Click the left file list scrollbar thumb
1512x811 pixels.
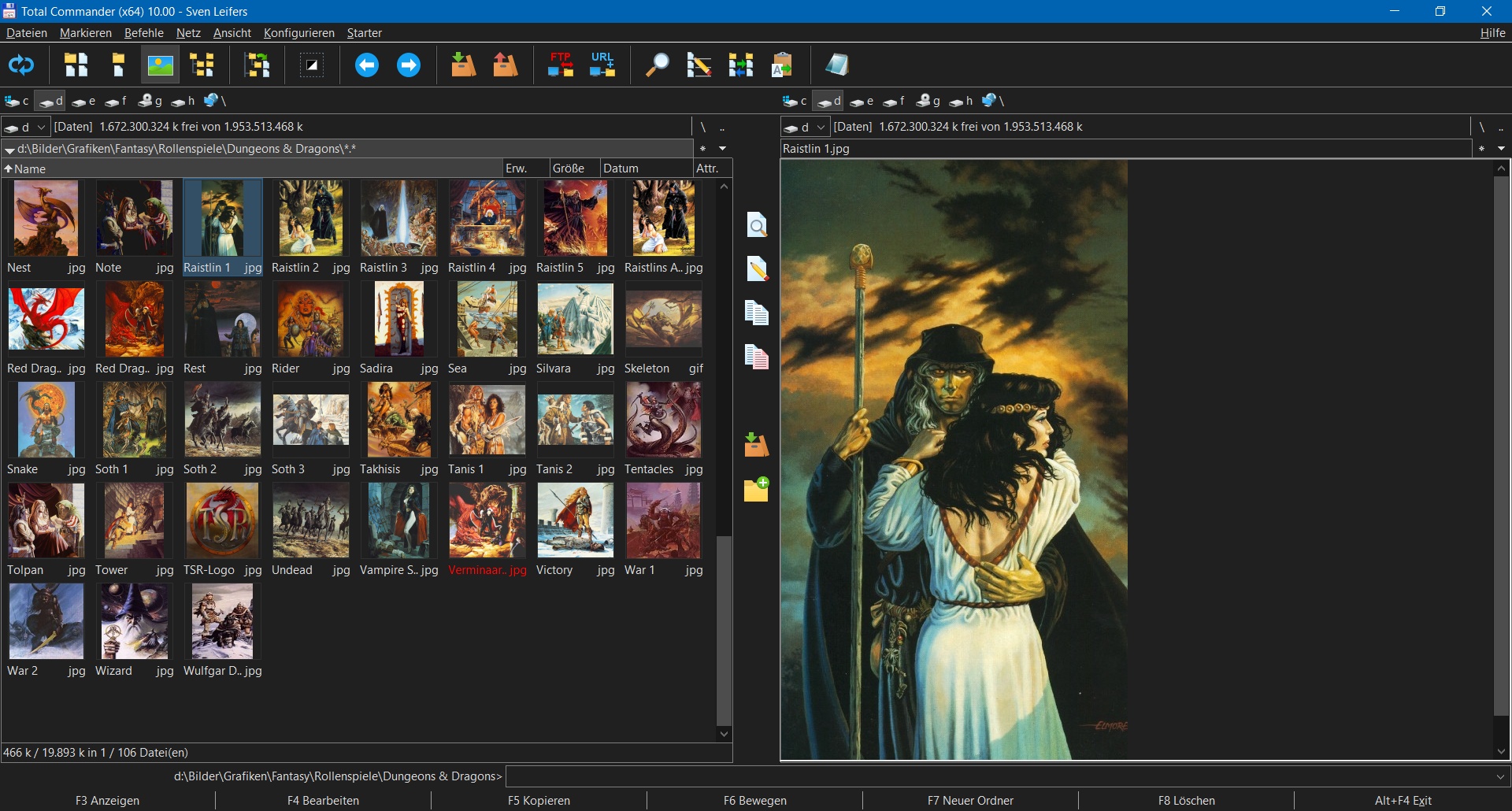(x=724, y=631)
